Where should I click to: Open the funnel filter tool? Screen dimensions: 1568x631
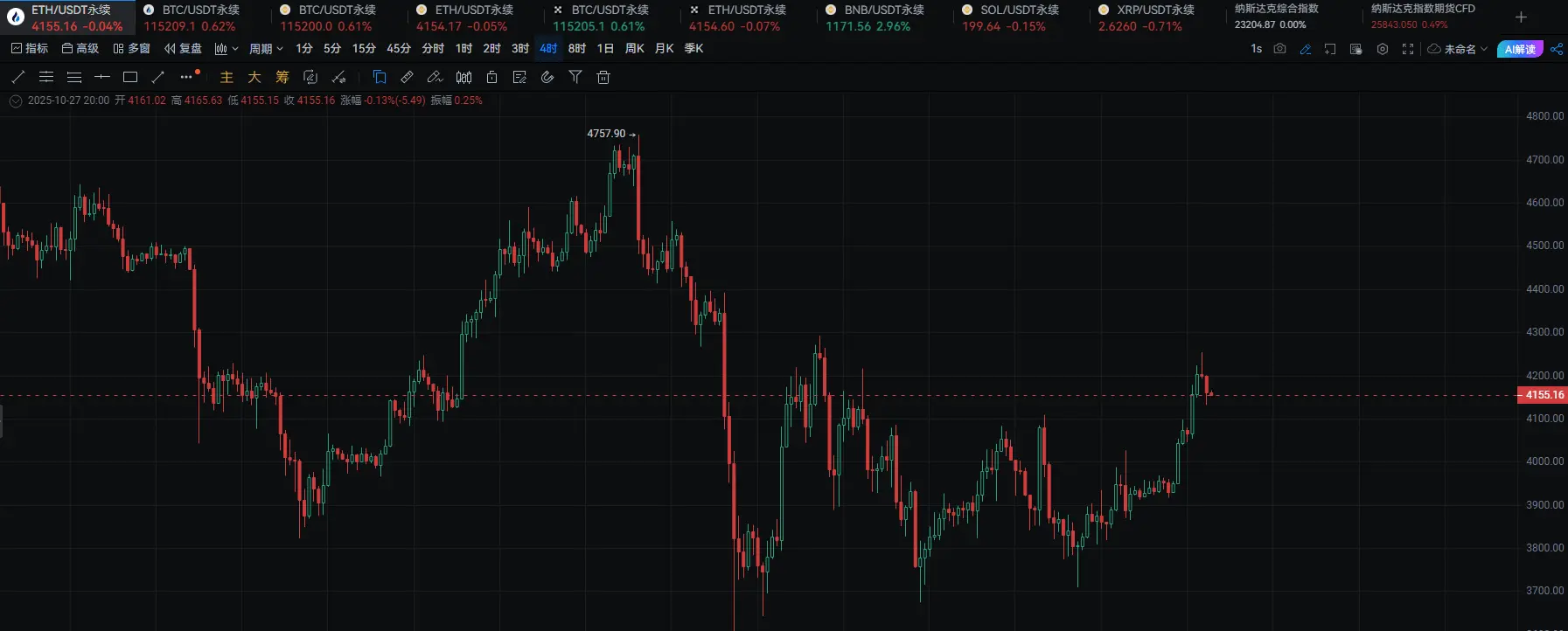pyautogui.click(x=575, y=77)
